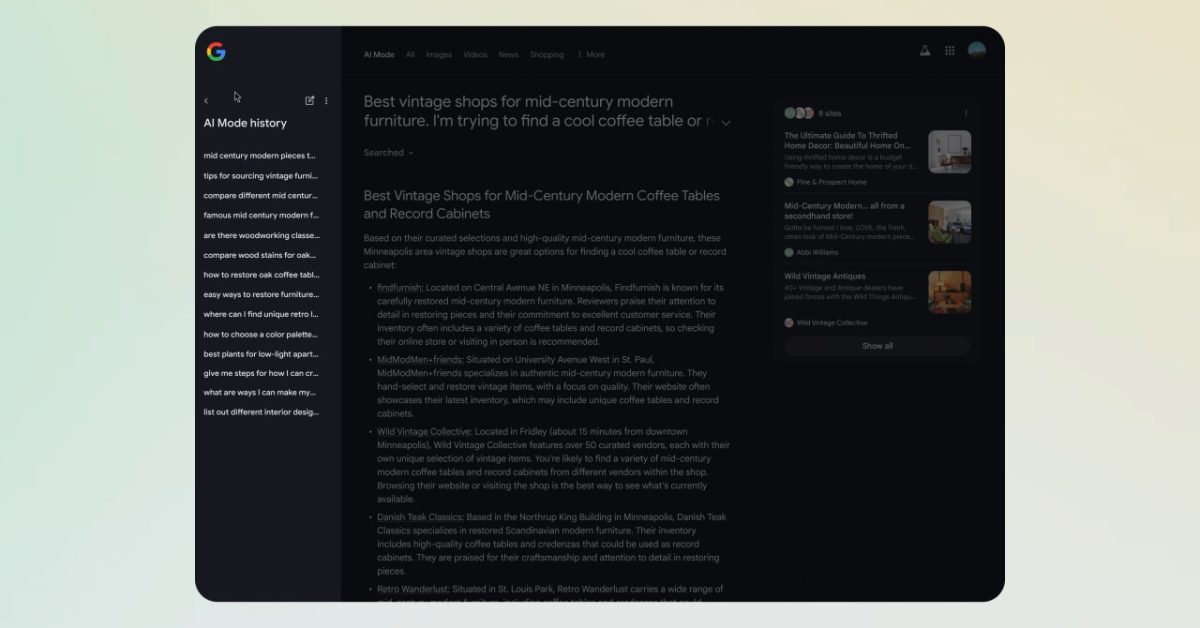Click the Google logo
Image resolution: width=1200 pixels, height=628 pixels.
click(216, 52)
